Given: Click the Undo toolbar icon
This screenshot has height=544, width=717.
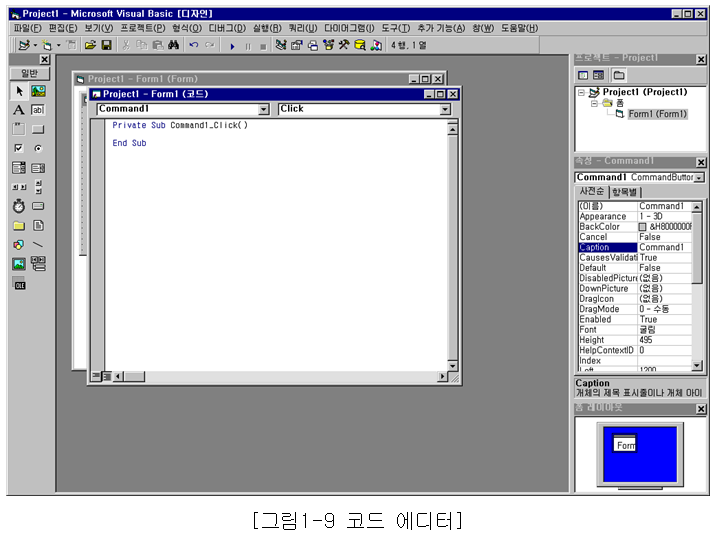Looking at the screenshot, I should point(194,45).
